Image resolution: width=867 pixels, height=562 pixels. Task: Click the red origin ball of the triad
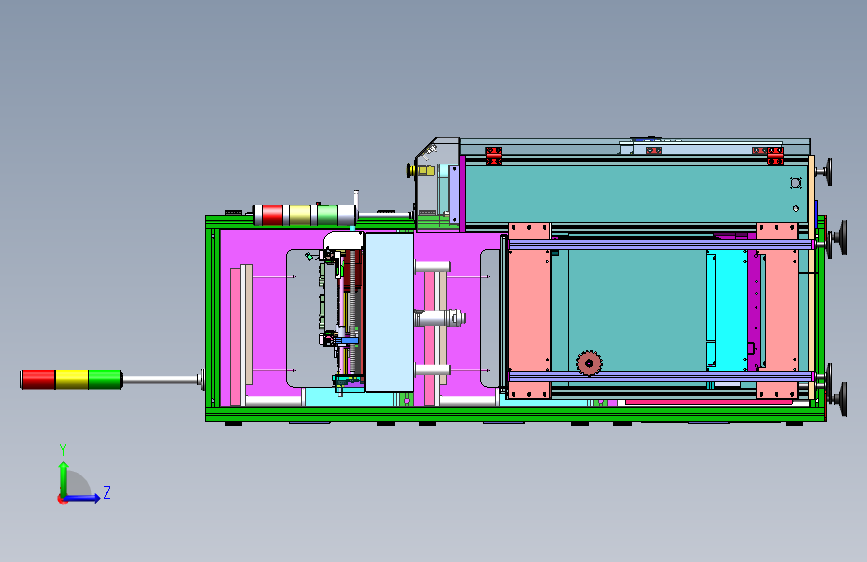(x=62, y=499)
